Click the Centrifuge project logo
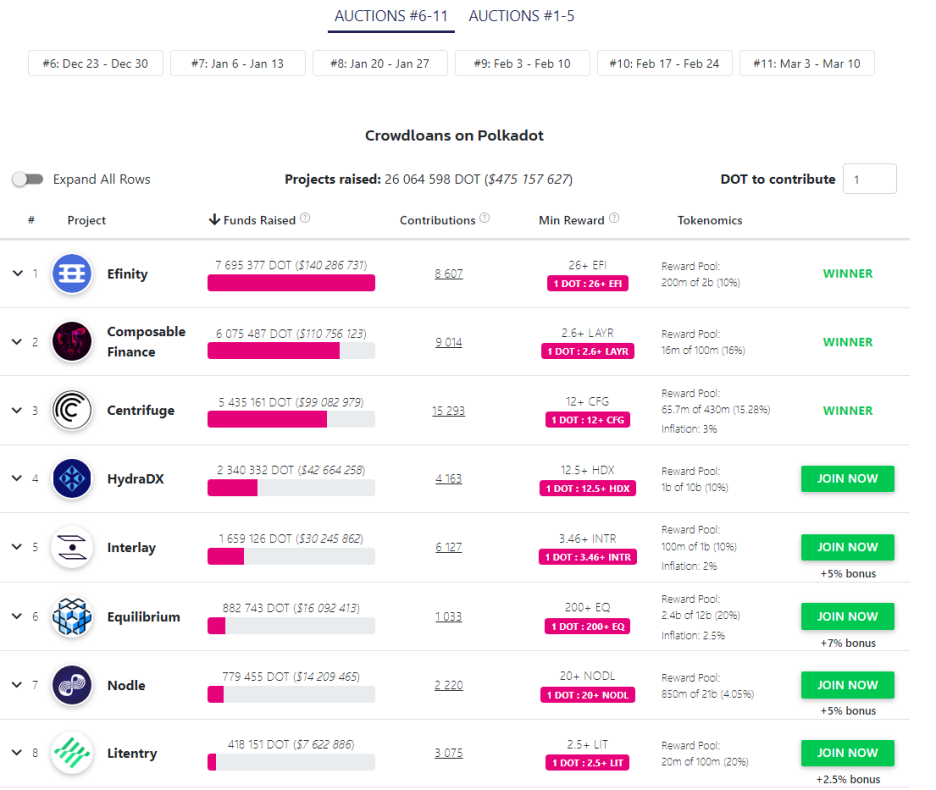 72,410
